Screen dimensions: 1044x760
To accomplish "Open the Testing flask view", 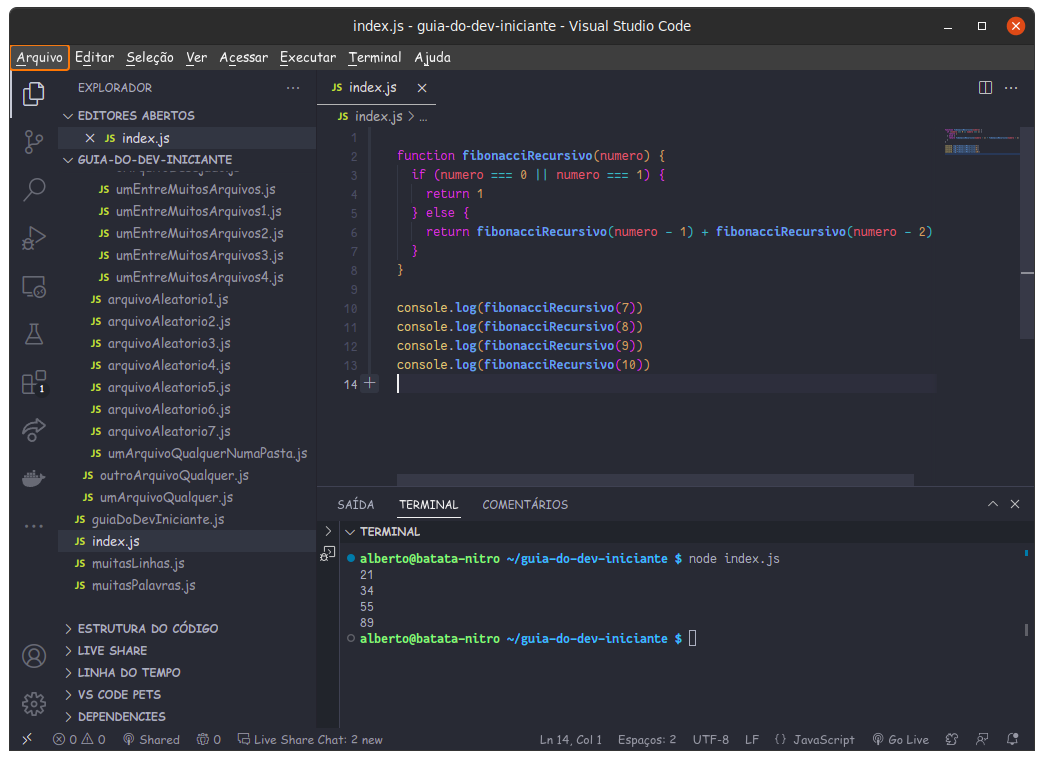I will click(34, 335).
